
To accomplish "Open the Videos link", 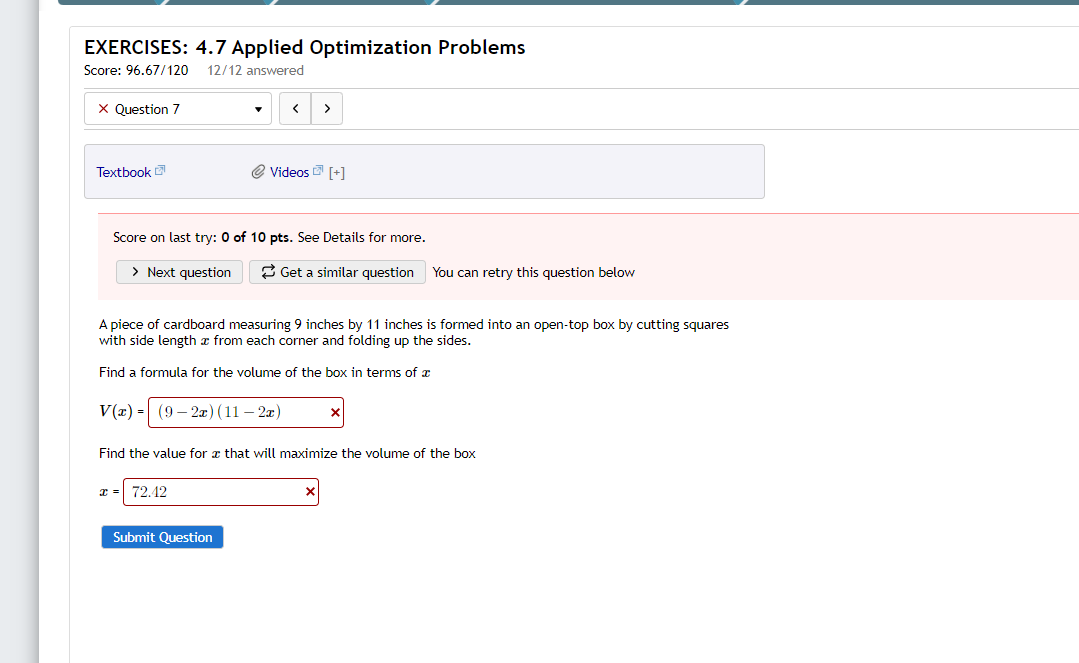I will tap(288, 171).
